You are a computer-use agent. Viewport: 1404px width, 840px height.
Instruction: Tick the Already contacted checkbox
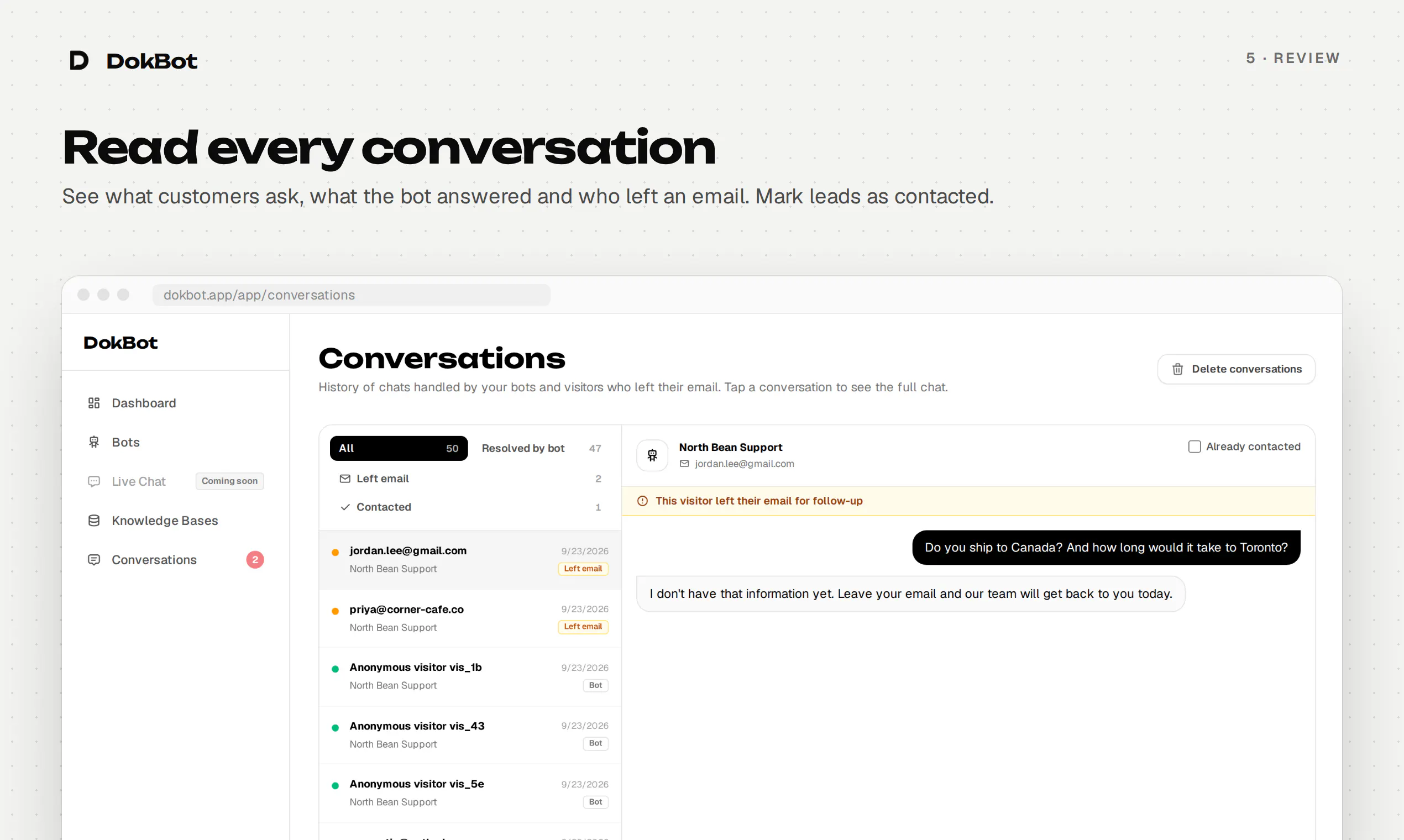click(x=1195, y=447)
